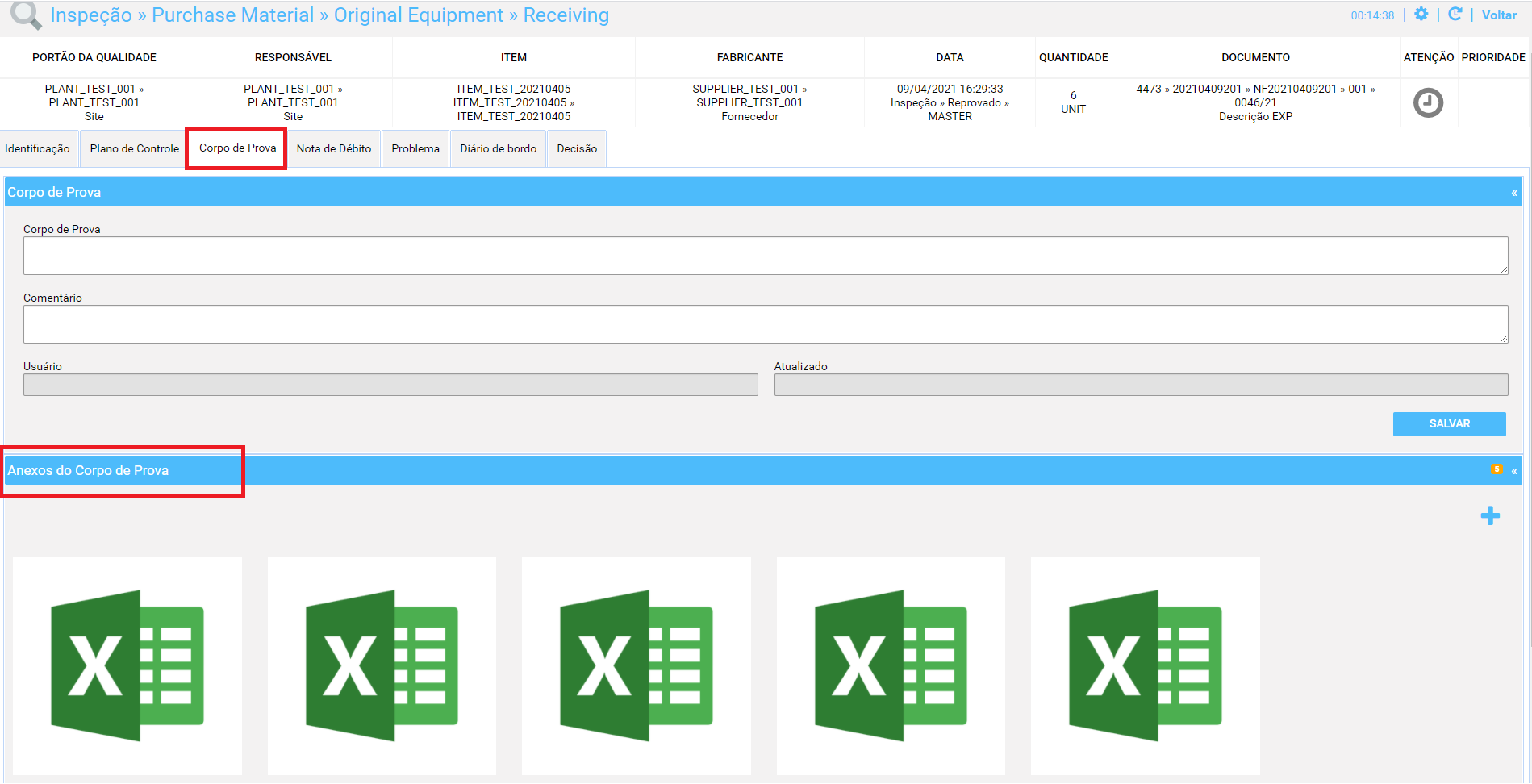
Task: Click the QUANTIDADE column header
Action: tap(1073, 57)
